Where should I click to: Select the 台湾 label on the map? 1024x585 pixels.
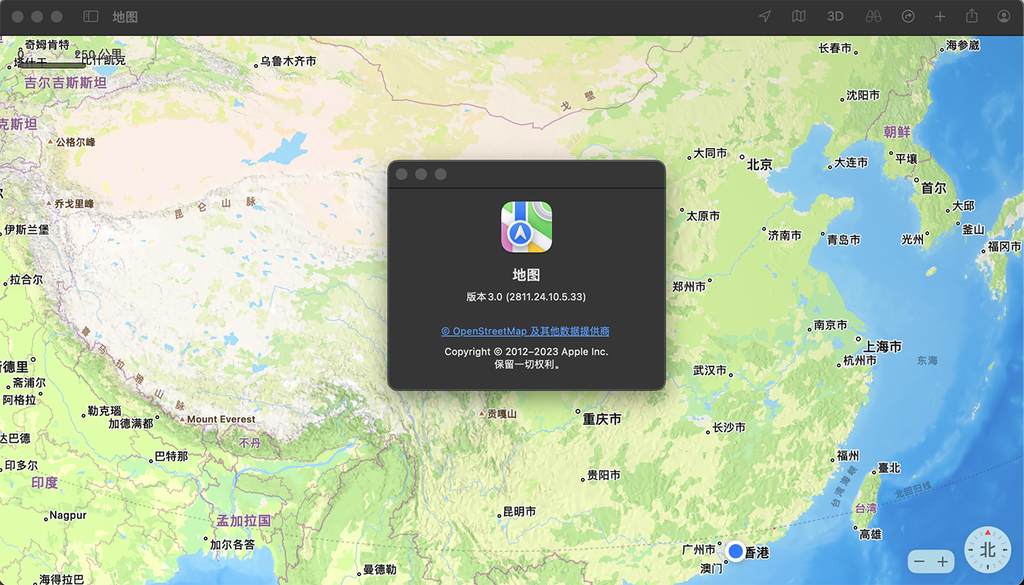click(x=866, y=509)
